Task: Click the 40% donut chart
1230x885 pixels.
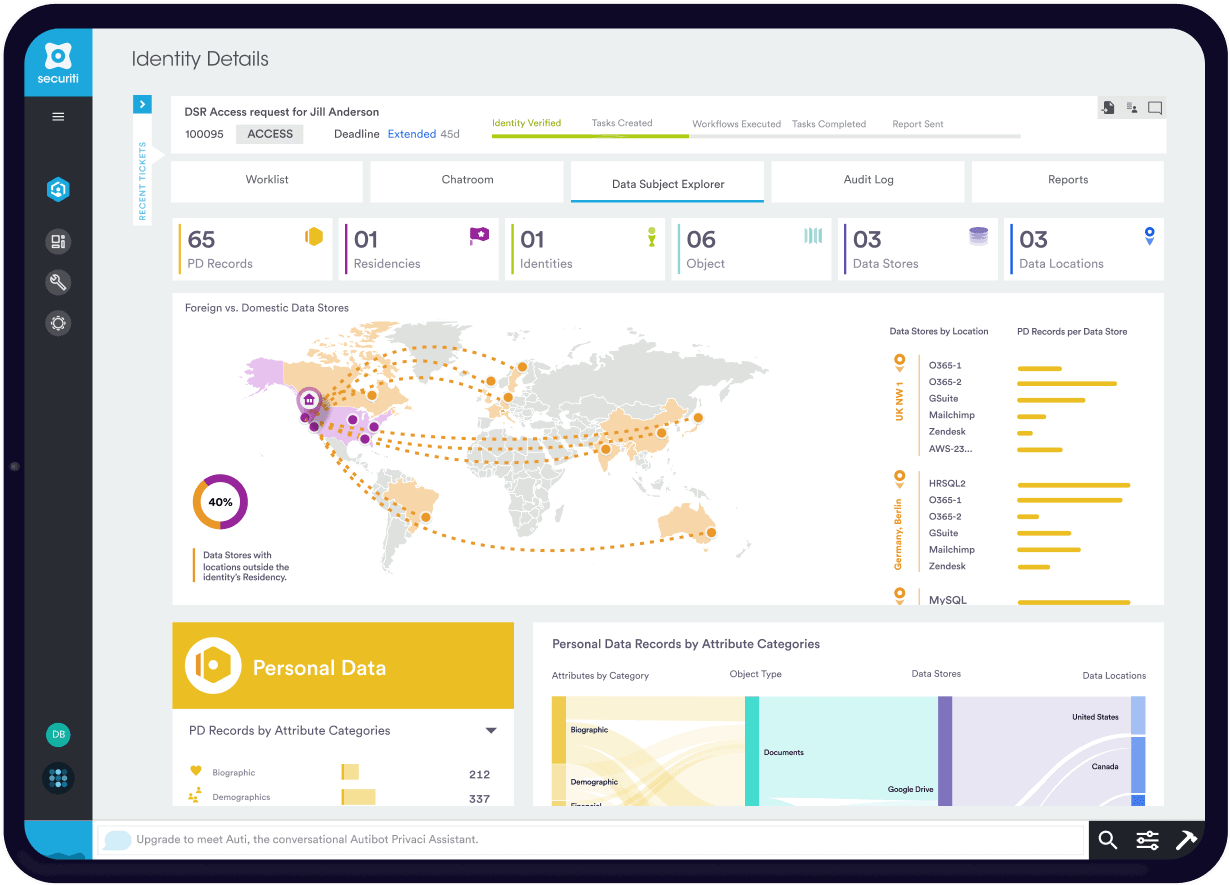Action: [220, 502]
